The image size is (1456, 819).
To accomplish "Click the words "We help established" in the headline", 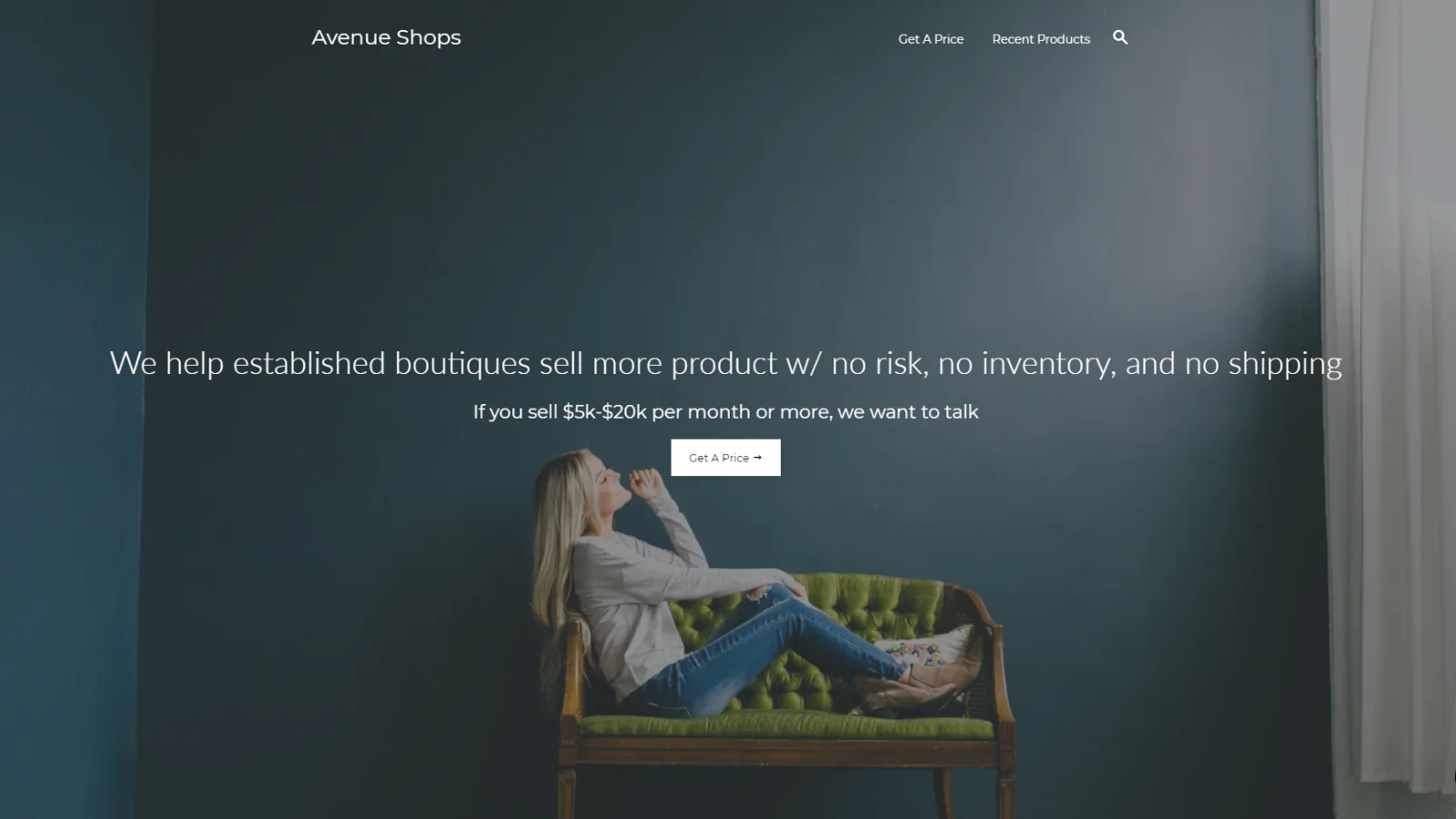I will (x=248, y=363).
